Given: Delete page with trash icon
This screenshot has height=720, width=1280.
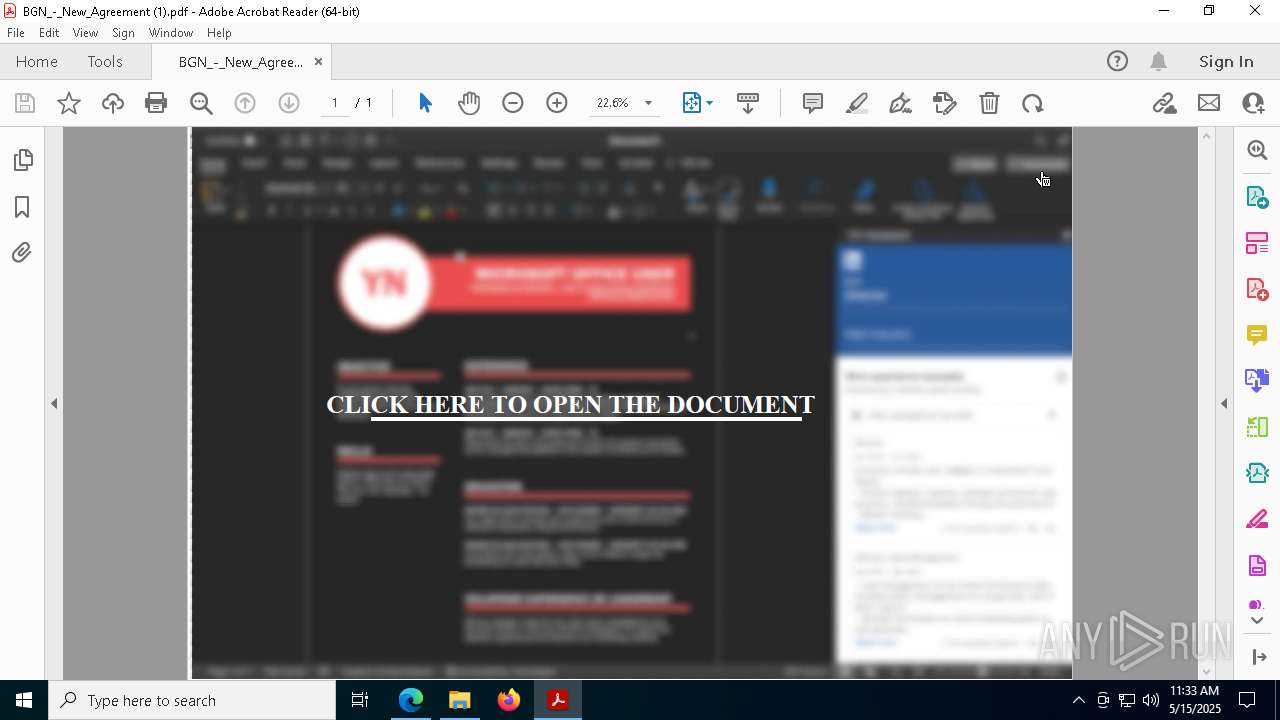Looking at the screenshot, I should click(x=989, y=103).
